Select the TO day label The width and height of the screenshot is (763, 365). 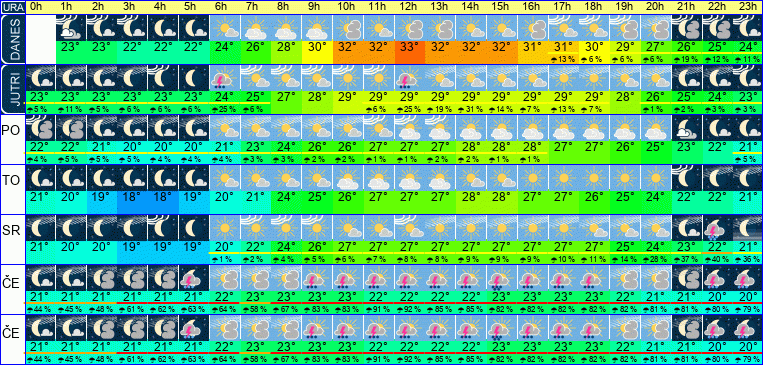[12, 181]
